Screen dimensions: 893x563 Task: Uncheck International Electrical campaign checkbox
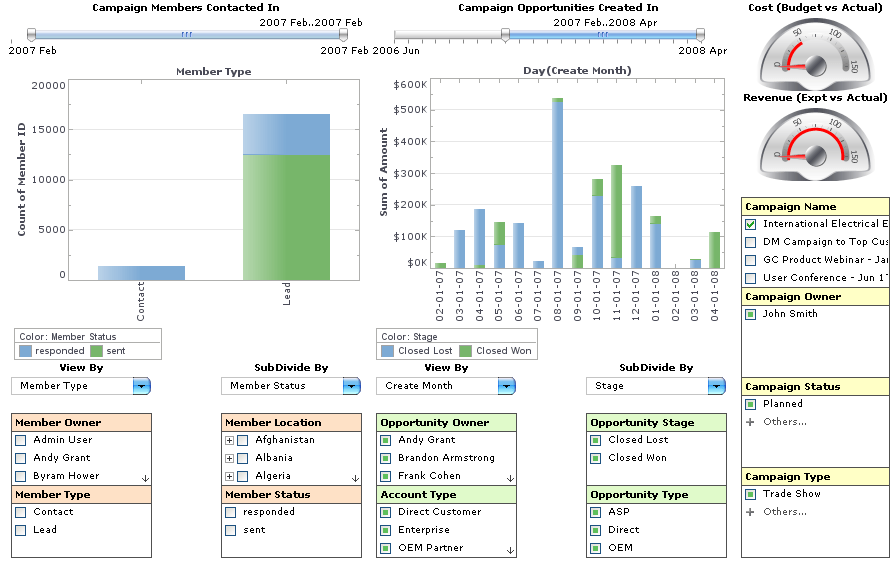(x=751, y=224)
